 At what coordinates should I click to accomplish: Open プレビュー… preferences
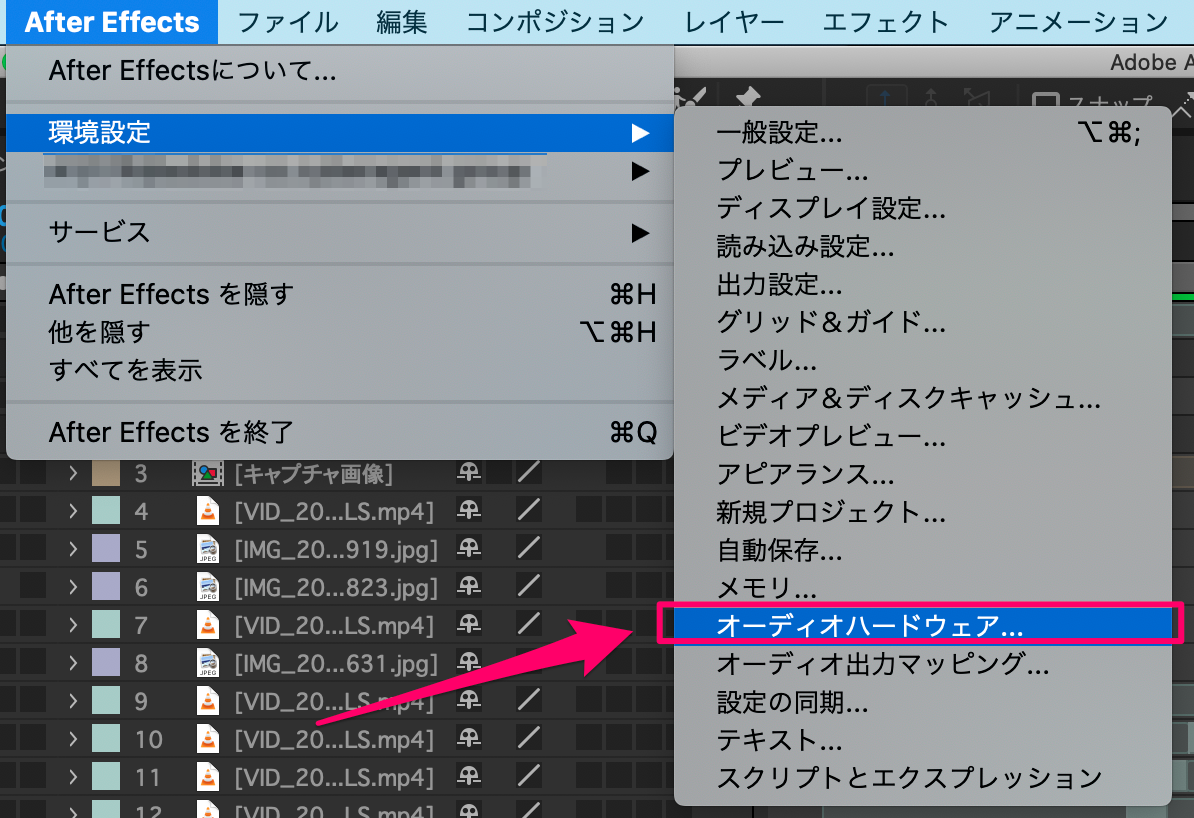point(923,171)
